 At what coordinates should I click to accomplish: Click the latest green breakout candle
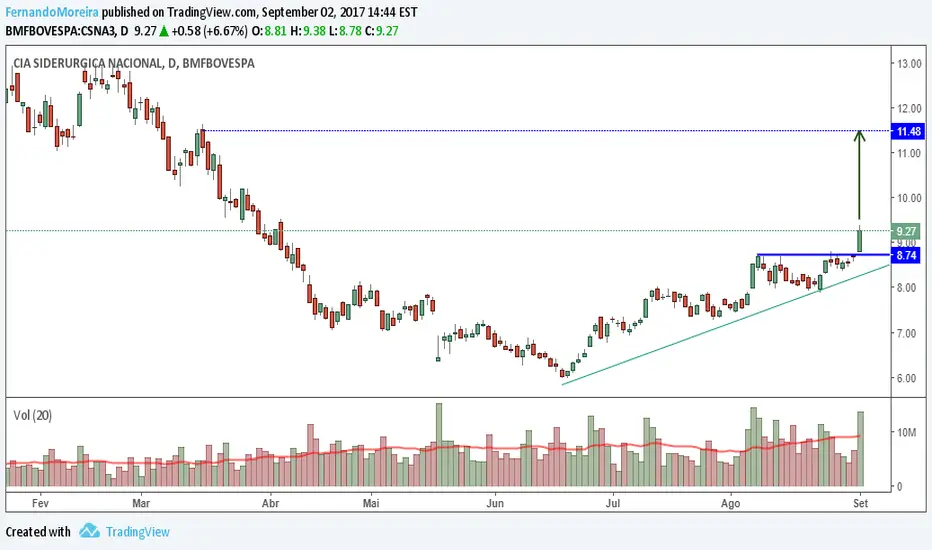[x=859, y=239]
